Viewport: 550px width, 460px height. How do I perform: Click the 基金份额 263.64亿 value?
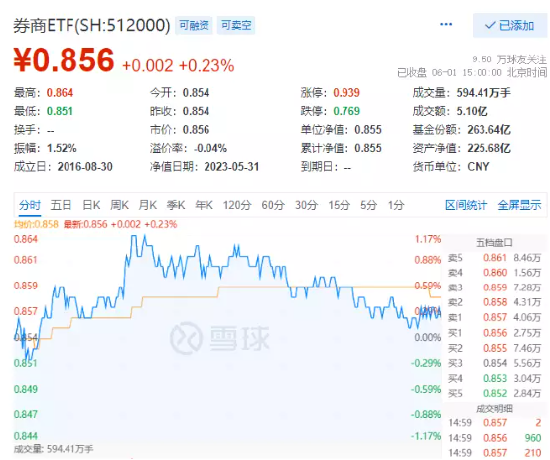[489, 130]
